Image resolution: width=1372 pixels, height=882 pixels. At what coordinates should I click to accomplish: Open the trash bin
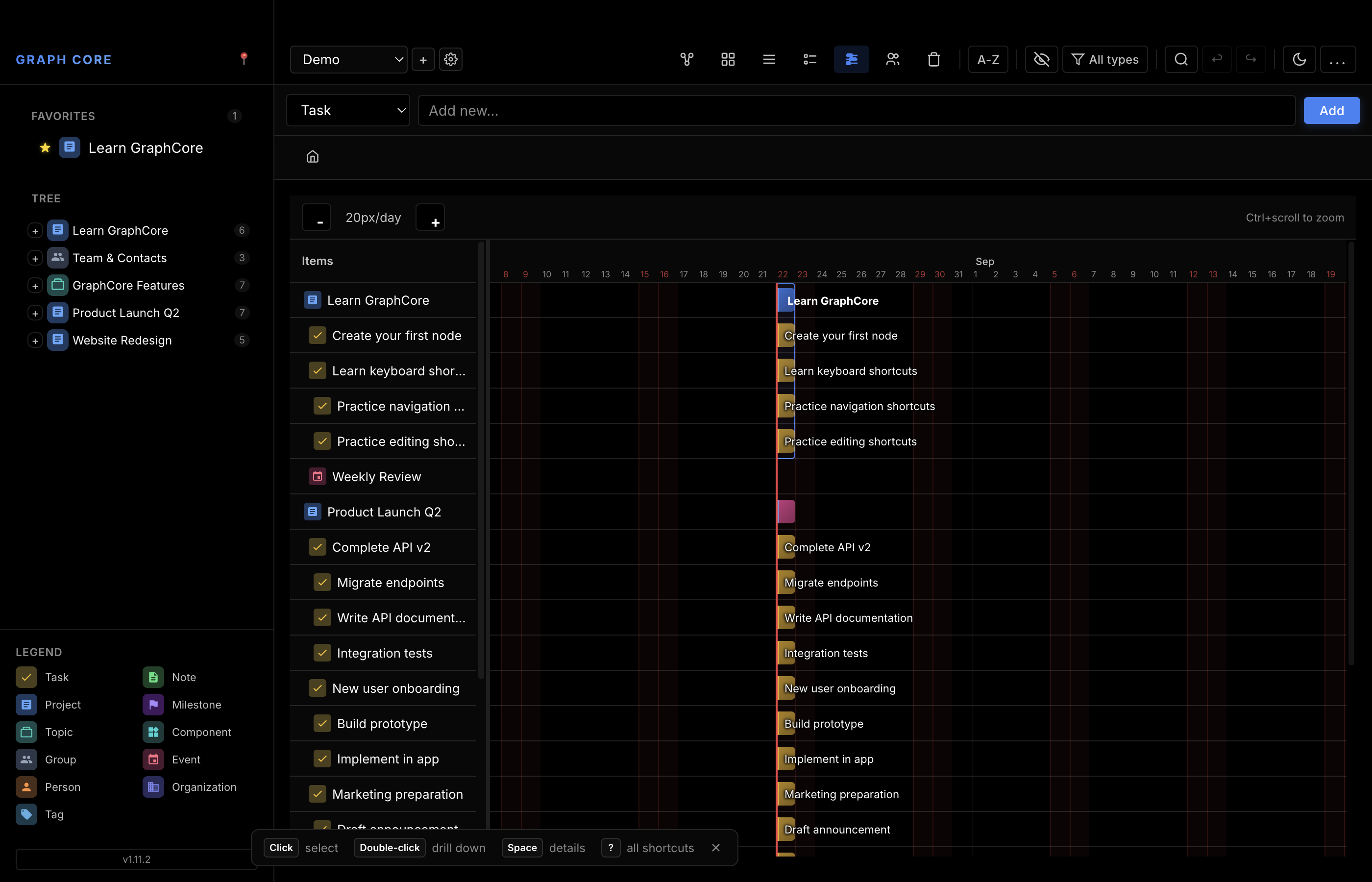(933, 59)
